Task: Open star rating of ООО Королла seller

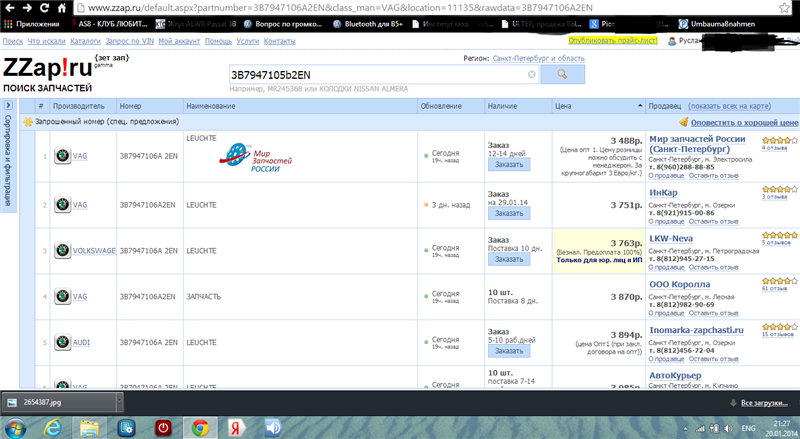Action: pos(780,281)
